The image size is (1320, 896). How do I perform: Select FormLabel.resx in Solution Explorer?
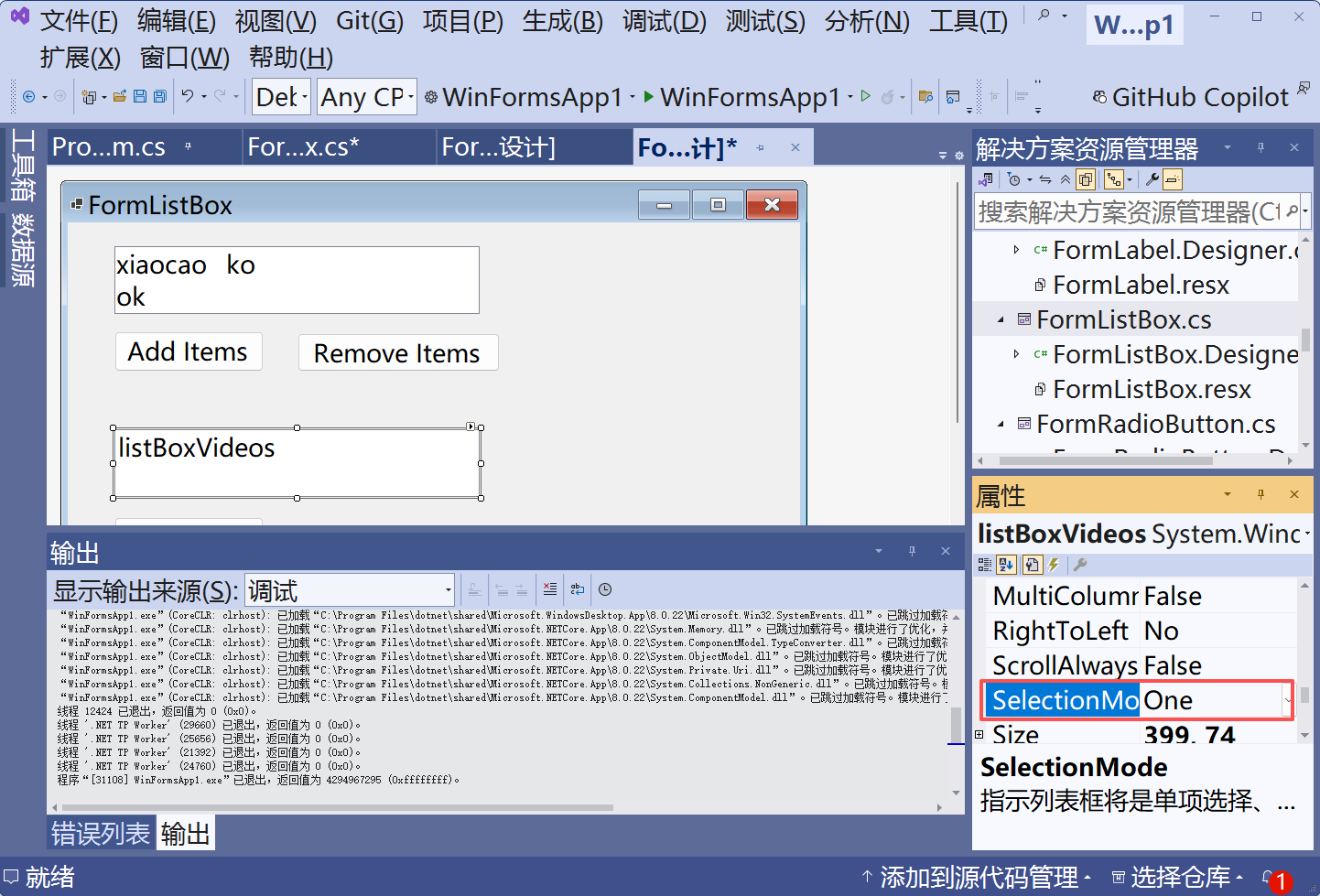1141,286
